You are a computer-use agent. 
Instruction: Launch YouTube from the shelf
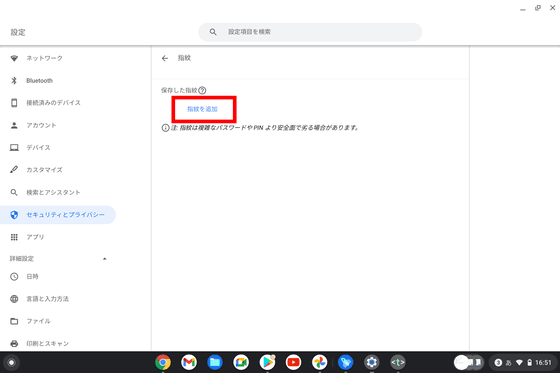(x=293, y=362)
